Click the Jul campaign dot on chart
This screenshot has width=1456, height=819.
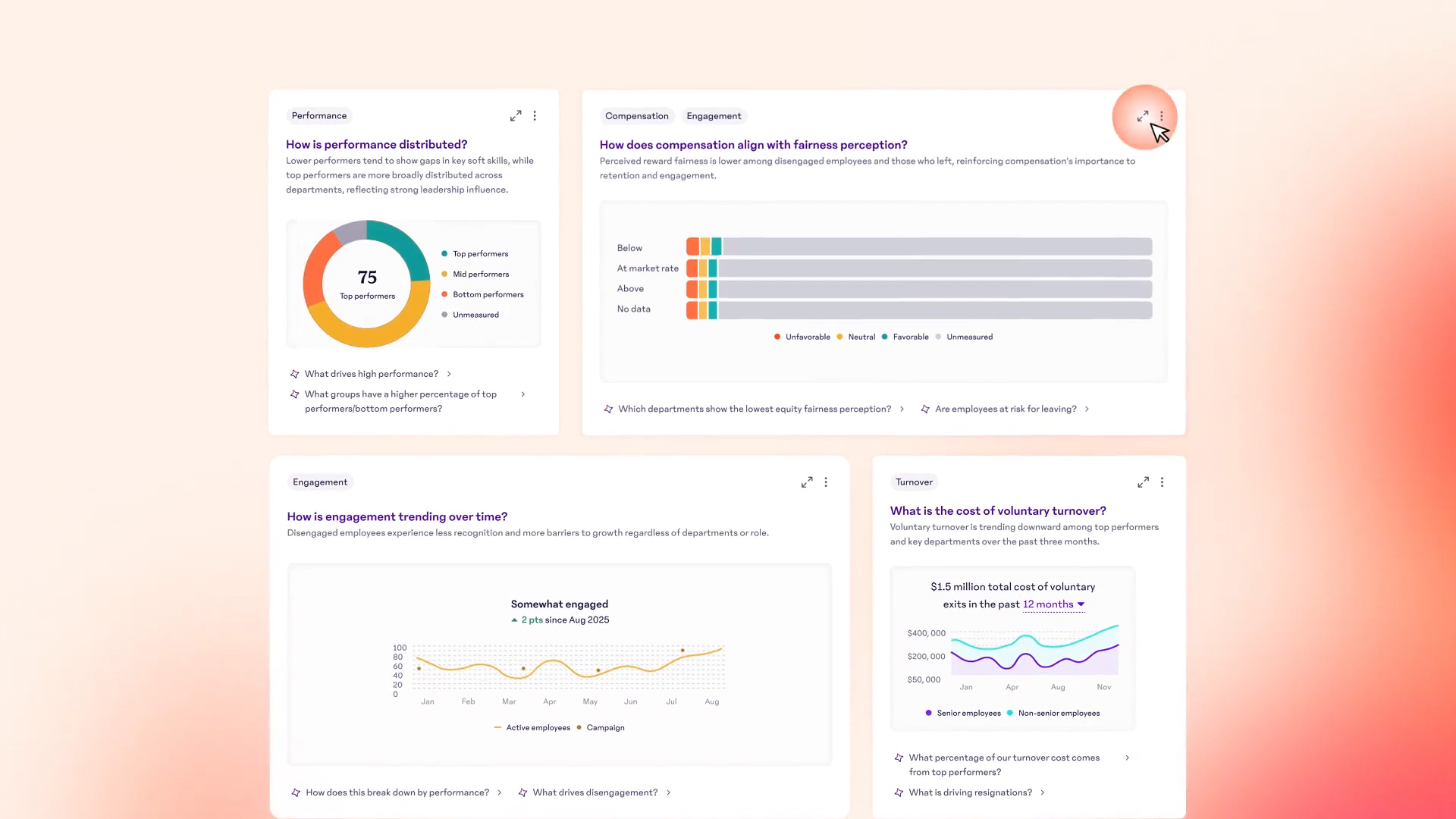coord(682,651)
